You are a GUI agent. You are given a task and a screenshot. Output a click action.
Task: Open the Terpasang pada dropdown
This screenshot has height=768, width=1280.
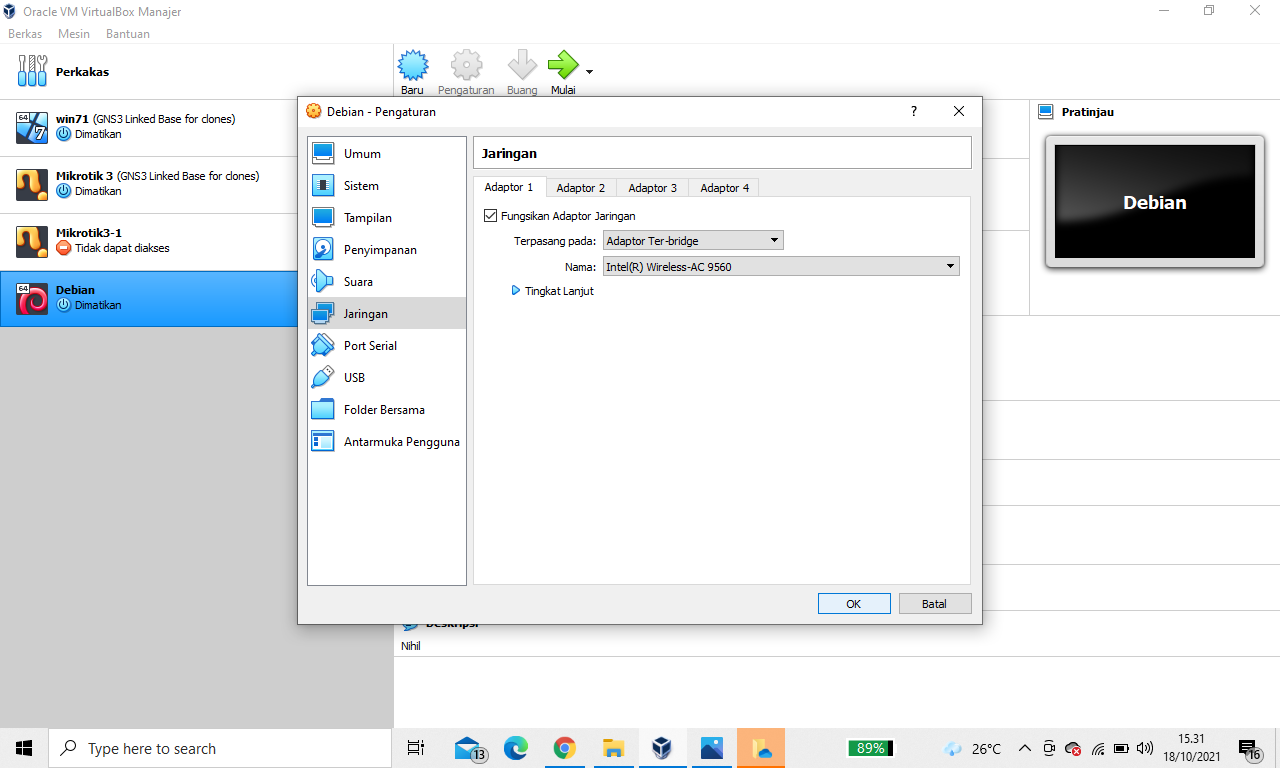point(693,240)
